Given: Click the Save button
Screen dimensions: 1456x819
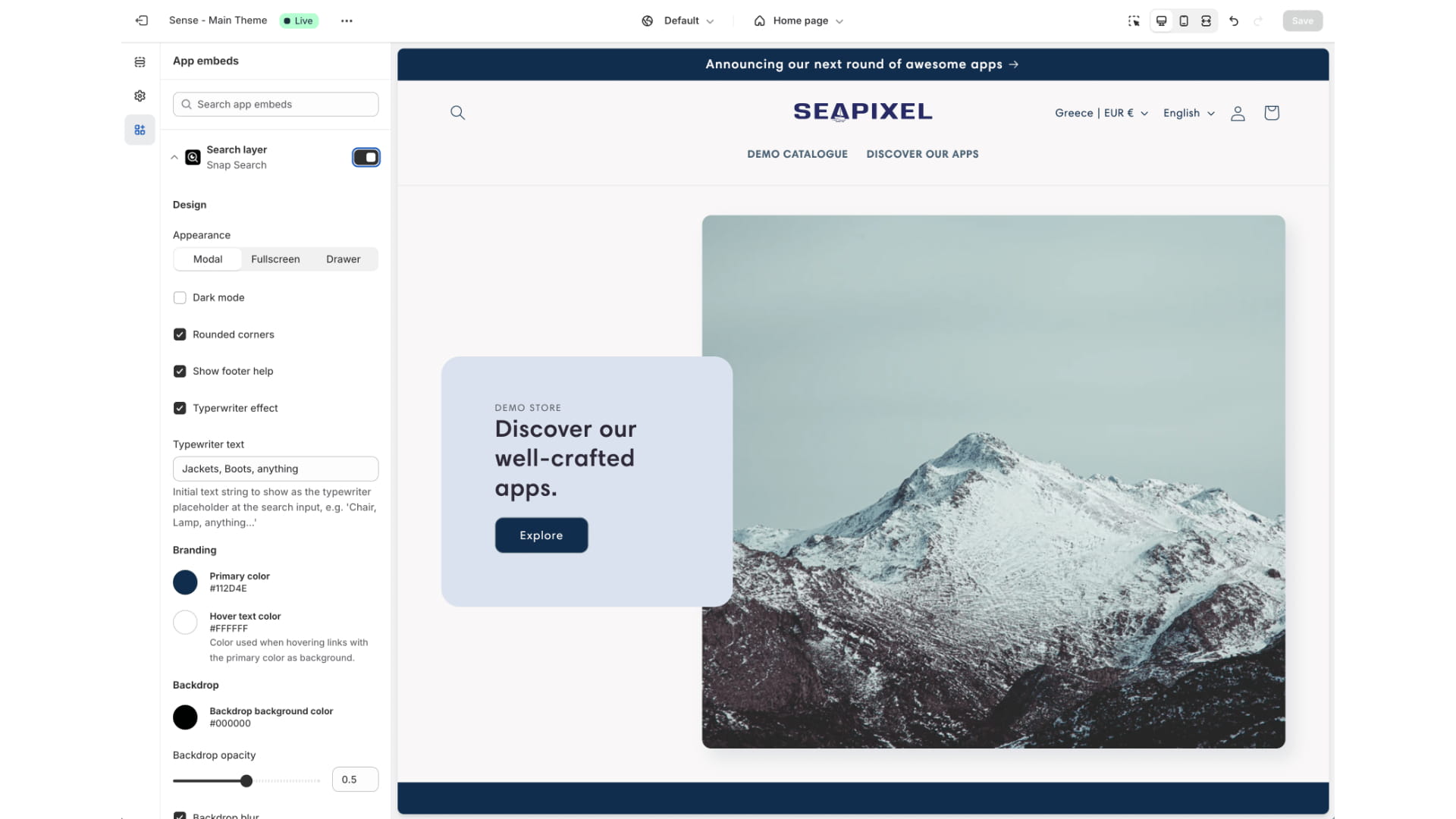Looking at the screenshot, I should tap(1301, 20).
